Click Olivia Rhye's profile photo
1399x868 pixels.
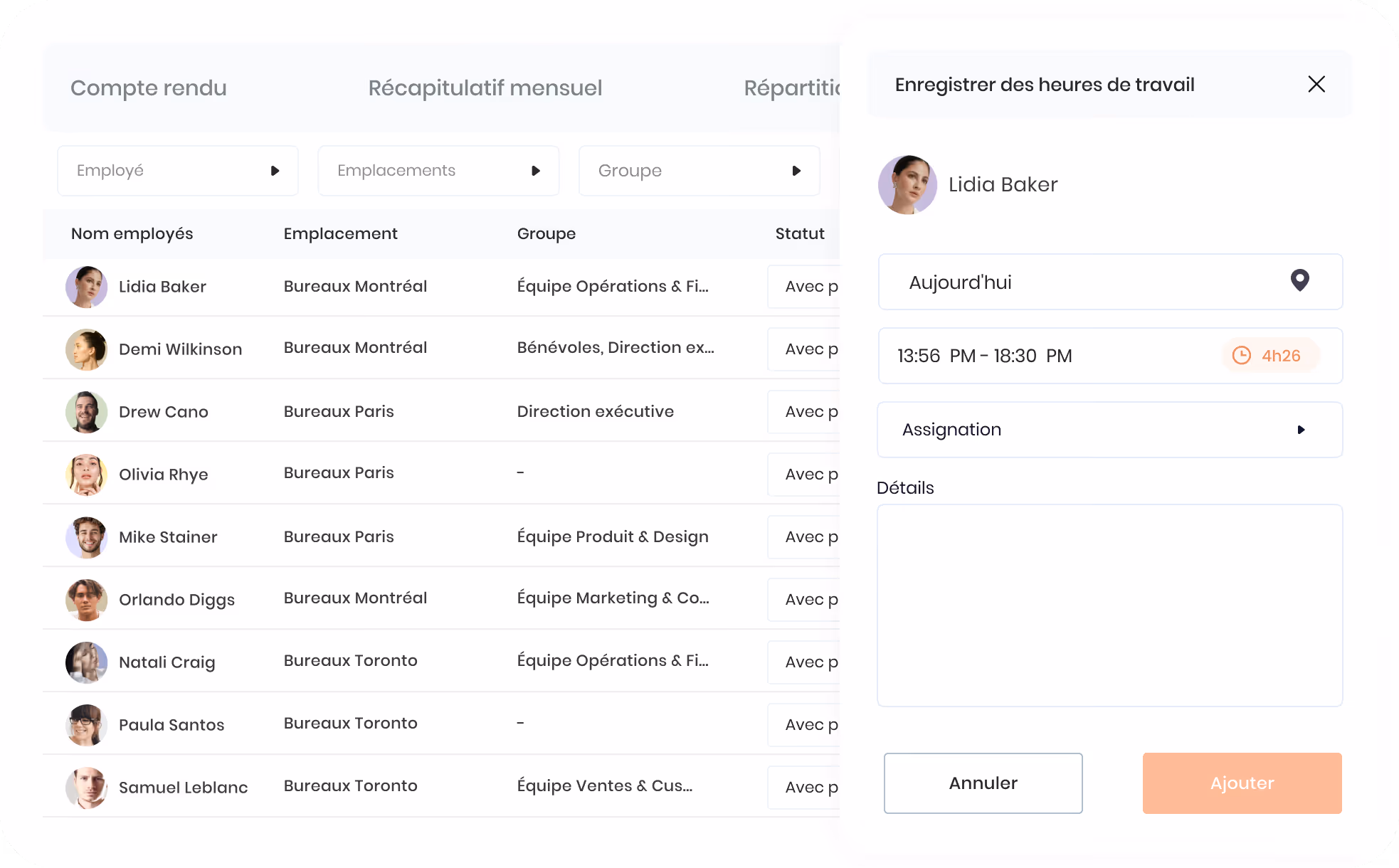pyautogui.click(x=87, y=475)
